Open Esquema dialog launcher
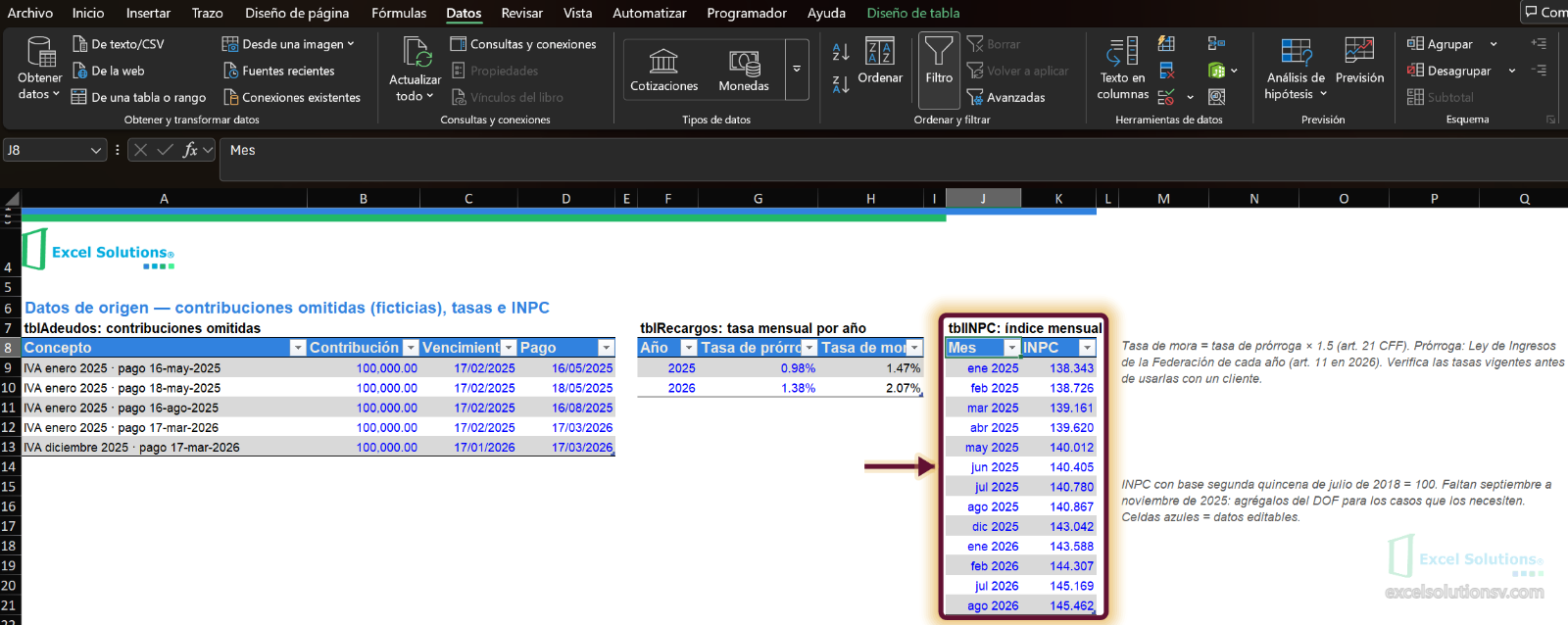This screenshot has height=625, width=1568. [1550, 120]
